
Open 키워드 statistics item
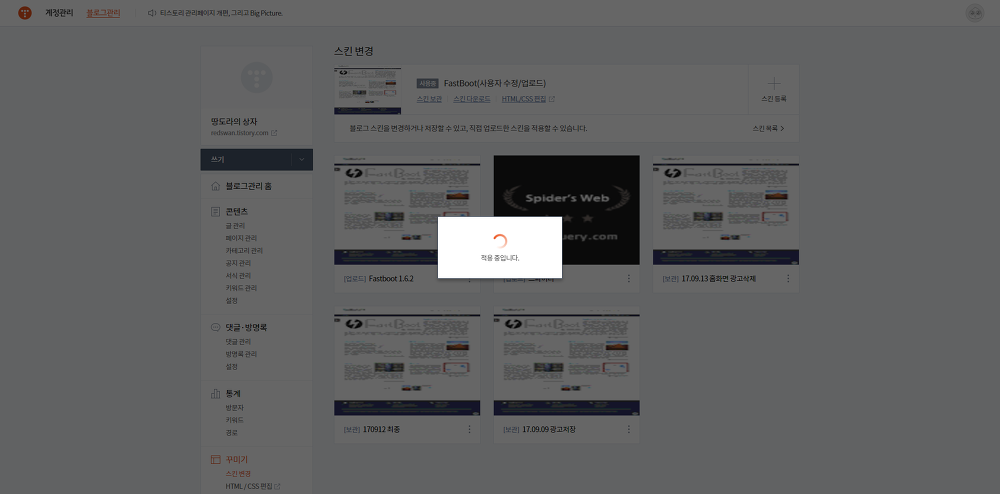pos(235,420)
